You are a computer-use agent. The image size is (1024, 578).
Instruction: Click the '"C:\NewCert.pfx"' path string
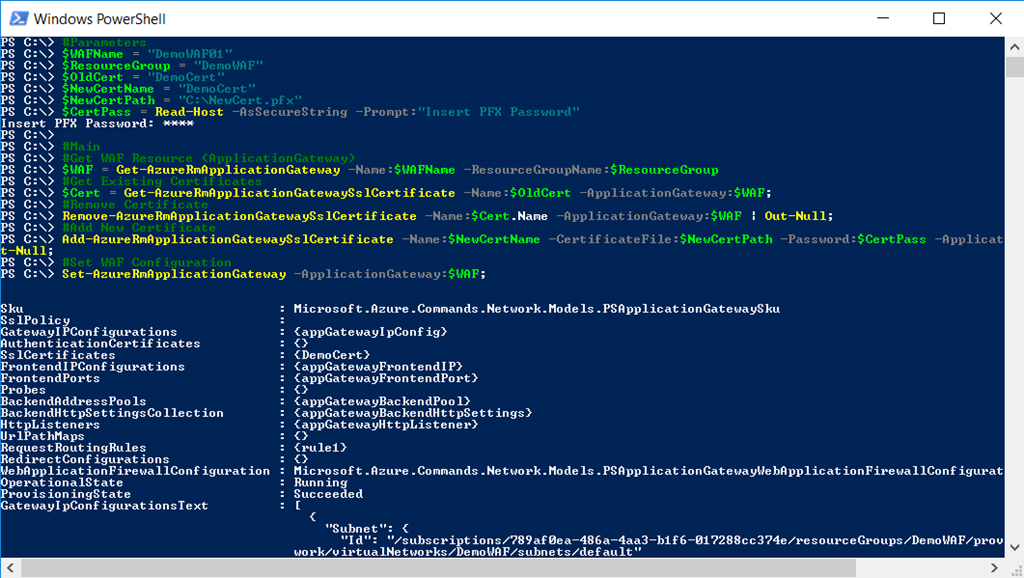coord(240,101)
